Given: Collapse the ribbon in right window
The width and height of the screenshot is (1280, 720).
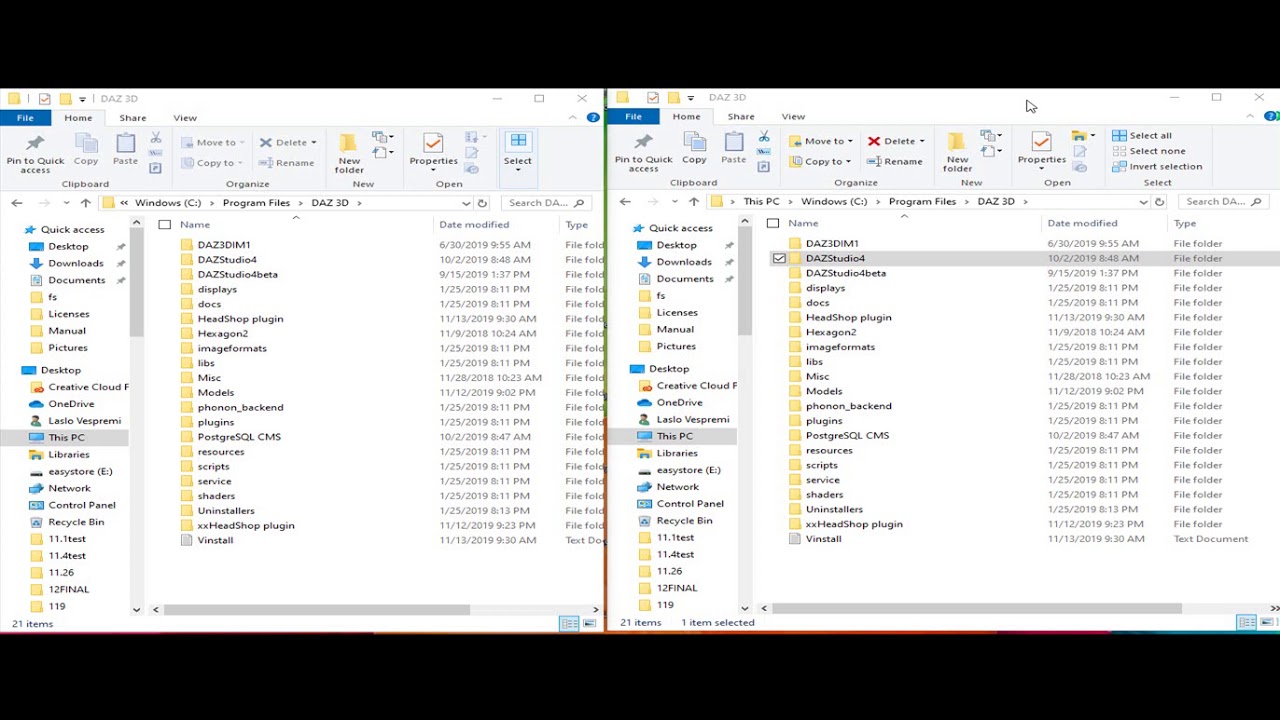Looking at the screenshot, I should [x=1250, y=117].
